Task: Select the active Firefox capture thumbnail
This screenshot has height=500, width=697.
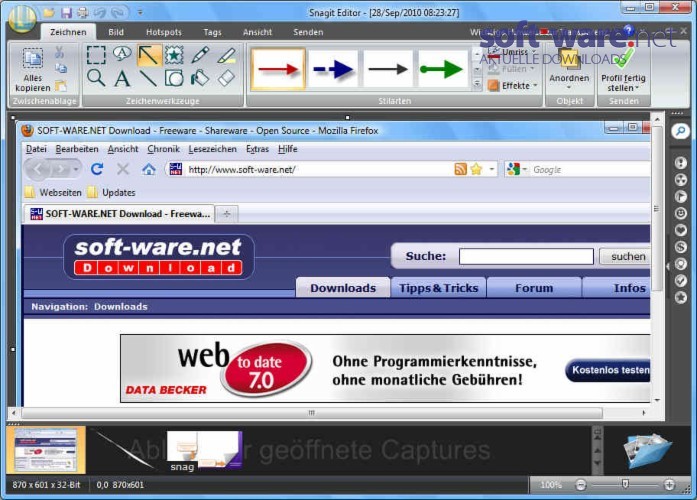Action: [46, 450]
